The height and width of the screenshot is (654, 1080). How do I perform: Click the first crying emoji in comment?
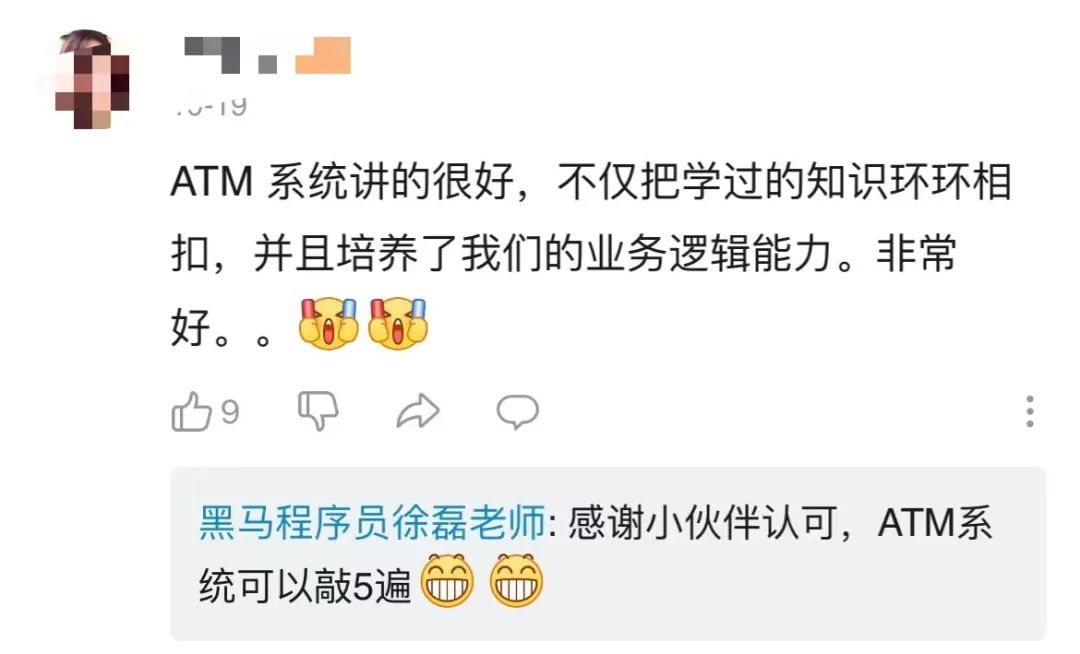click(329, 323)
